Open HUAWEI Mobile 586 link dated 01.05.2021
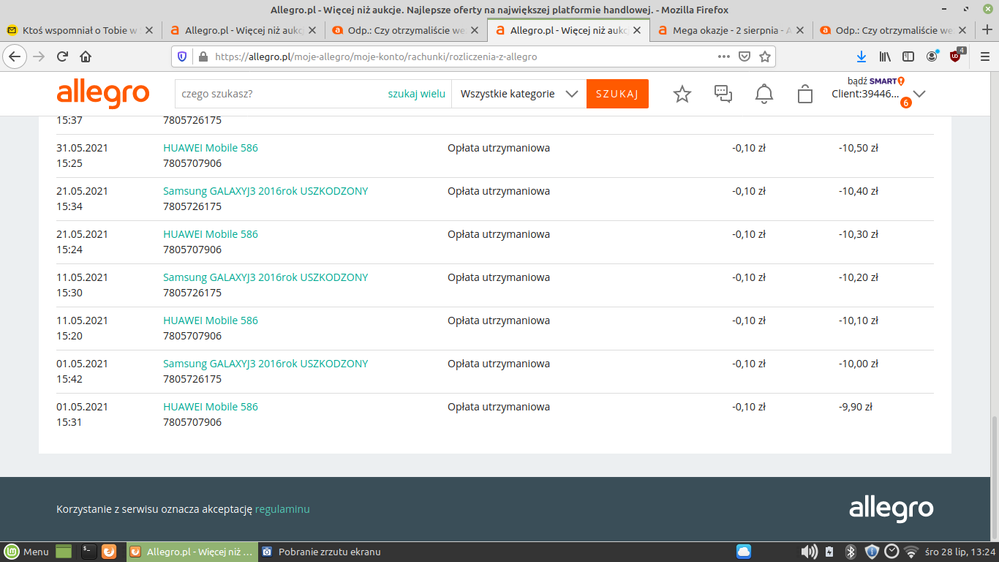999x562 pixels. pos(210,407)
